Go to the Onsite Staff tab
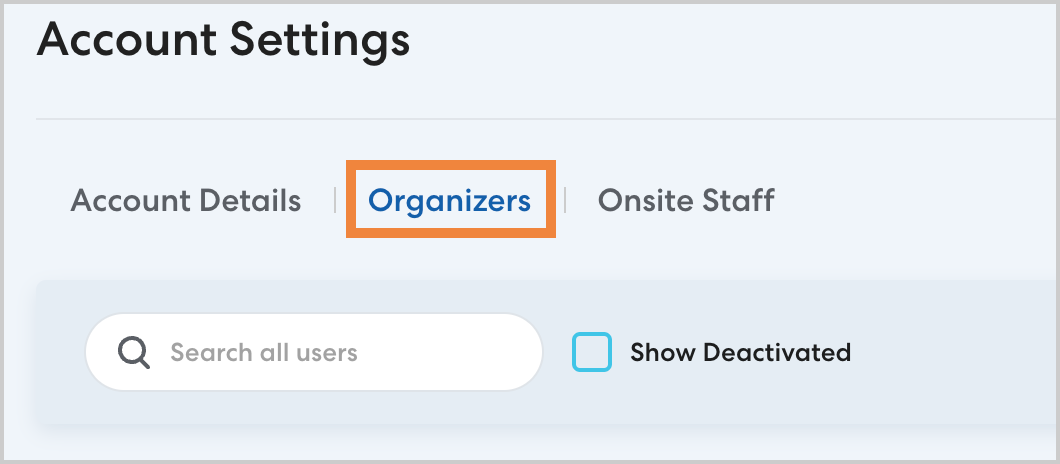This screenshot has height=464, width=1060. pos(686,200)
